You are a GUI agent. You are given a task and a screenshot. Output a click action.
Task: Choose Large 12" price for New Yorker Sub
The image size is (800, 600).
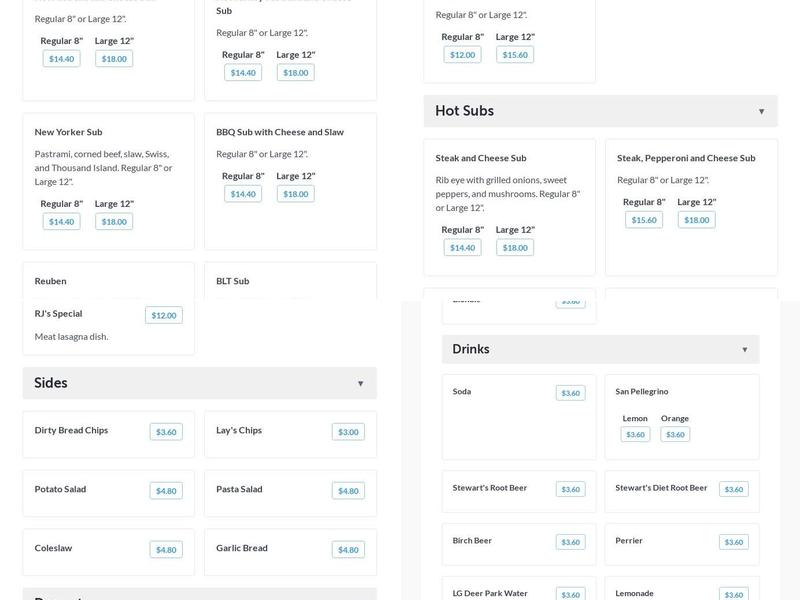pyautogui.click(x=114, y=221)
